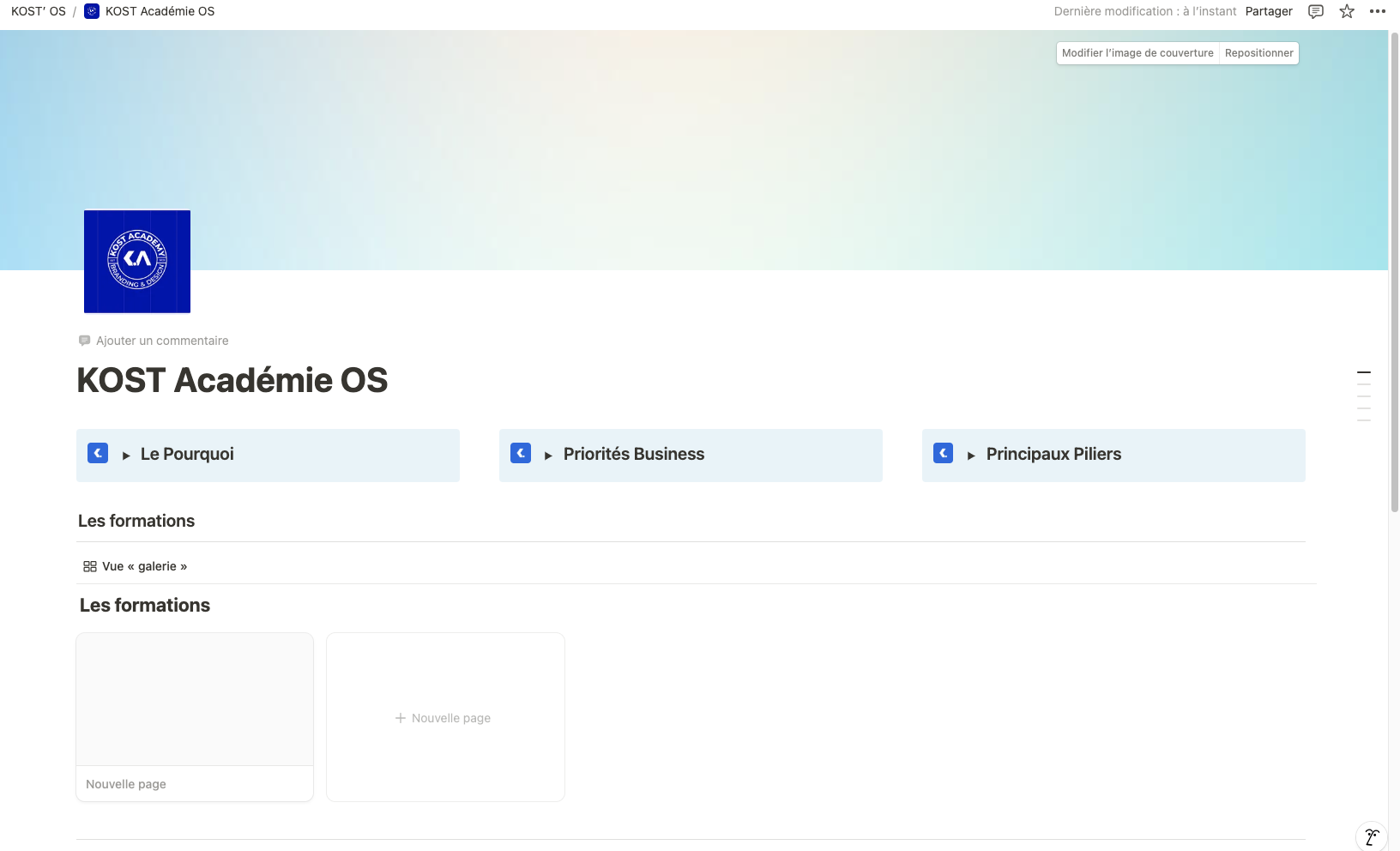This screenshot has width=1400, height=851.
Task: Add a Nouvelle page in gallery
Action: tap(445, 717)
